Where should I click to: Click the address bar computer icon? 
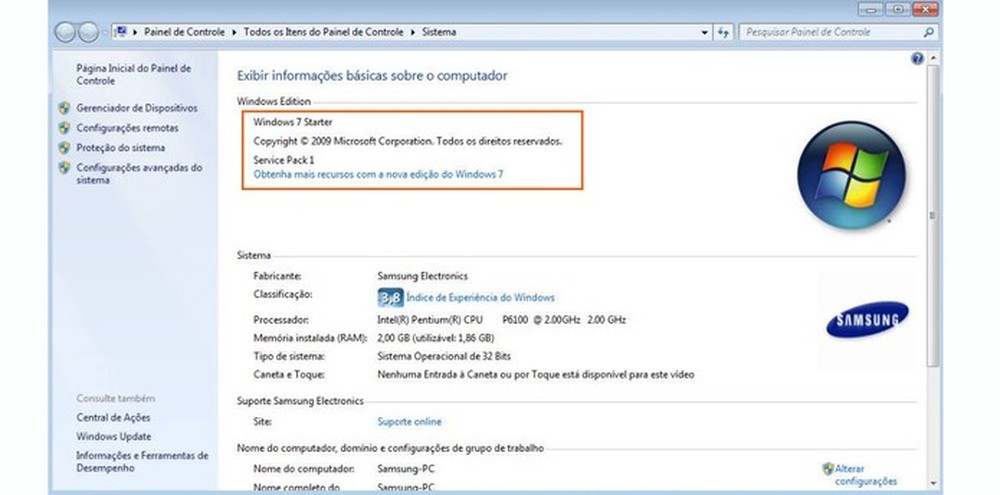[x=122, y=31]
